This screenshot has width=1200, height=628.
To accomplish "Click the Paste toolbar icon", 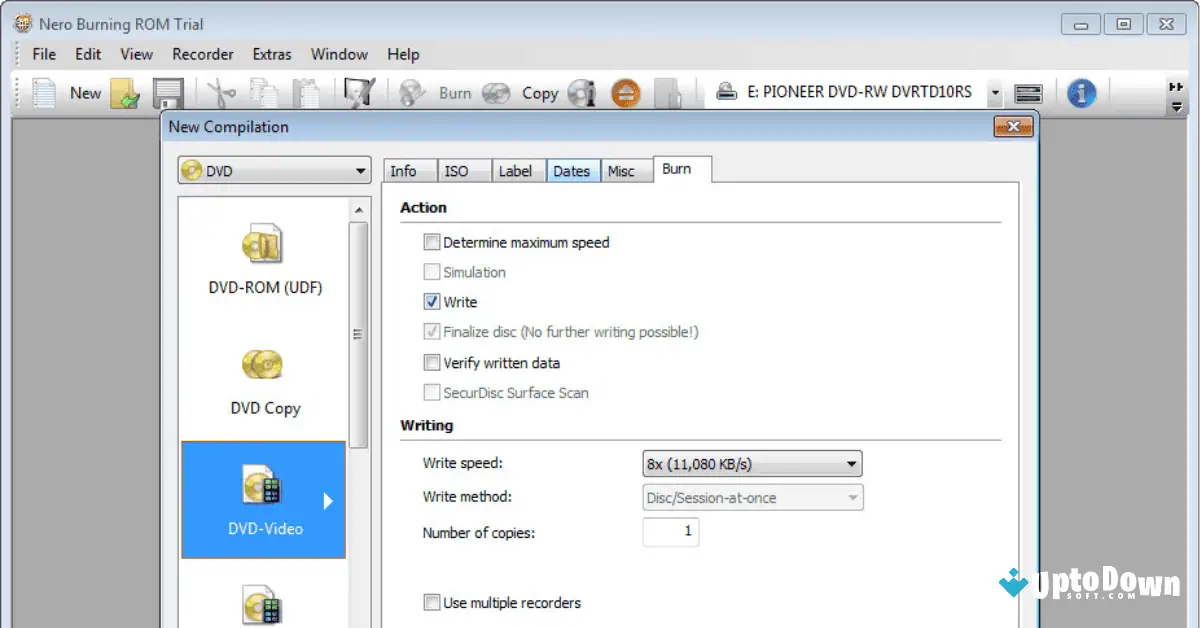I will 306,92.
